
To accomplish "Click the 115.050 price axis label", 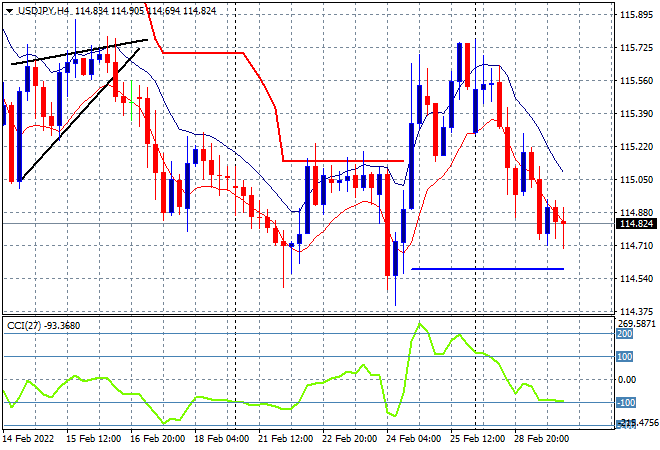I will [x=636, y=179].
